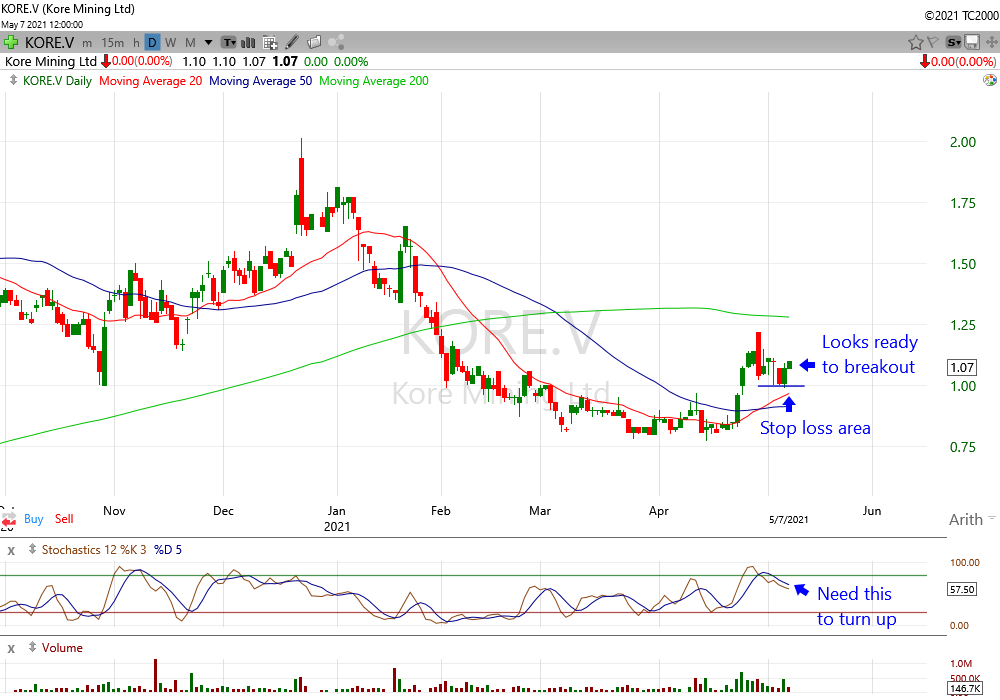Edit the Volume indicator label

coord(62,648)
